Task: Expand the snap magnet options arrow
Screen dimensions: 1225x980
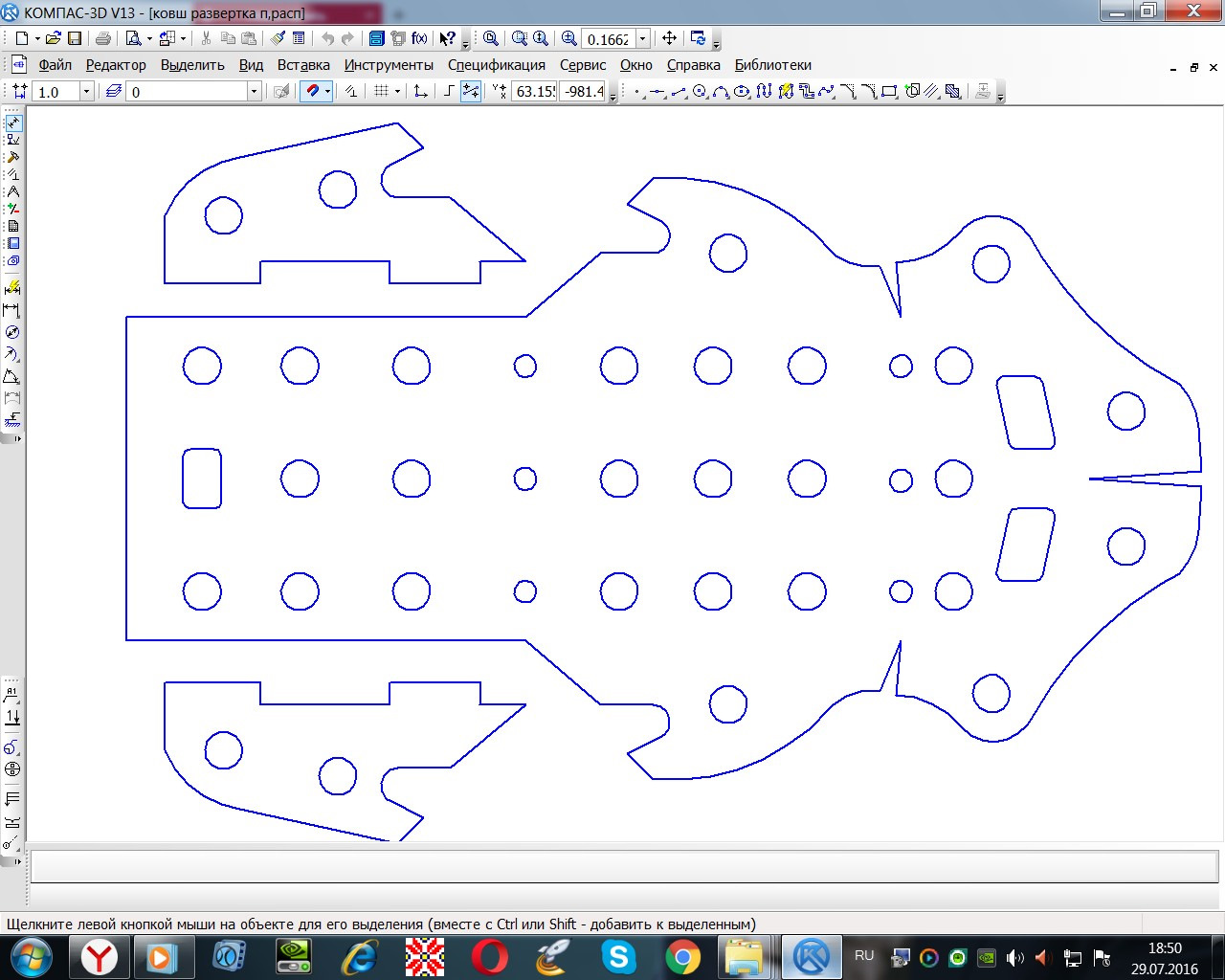Action: coord(327,92)
